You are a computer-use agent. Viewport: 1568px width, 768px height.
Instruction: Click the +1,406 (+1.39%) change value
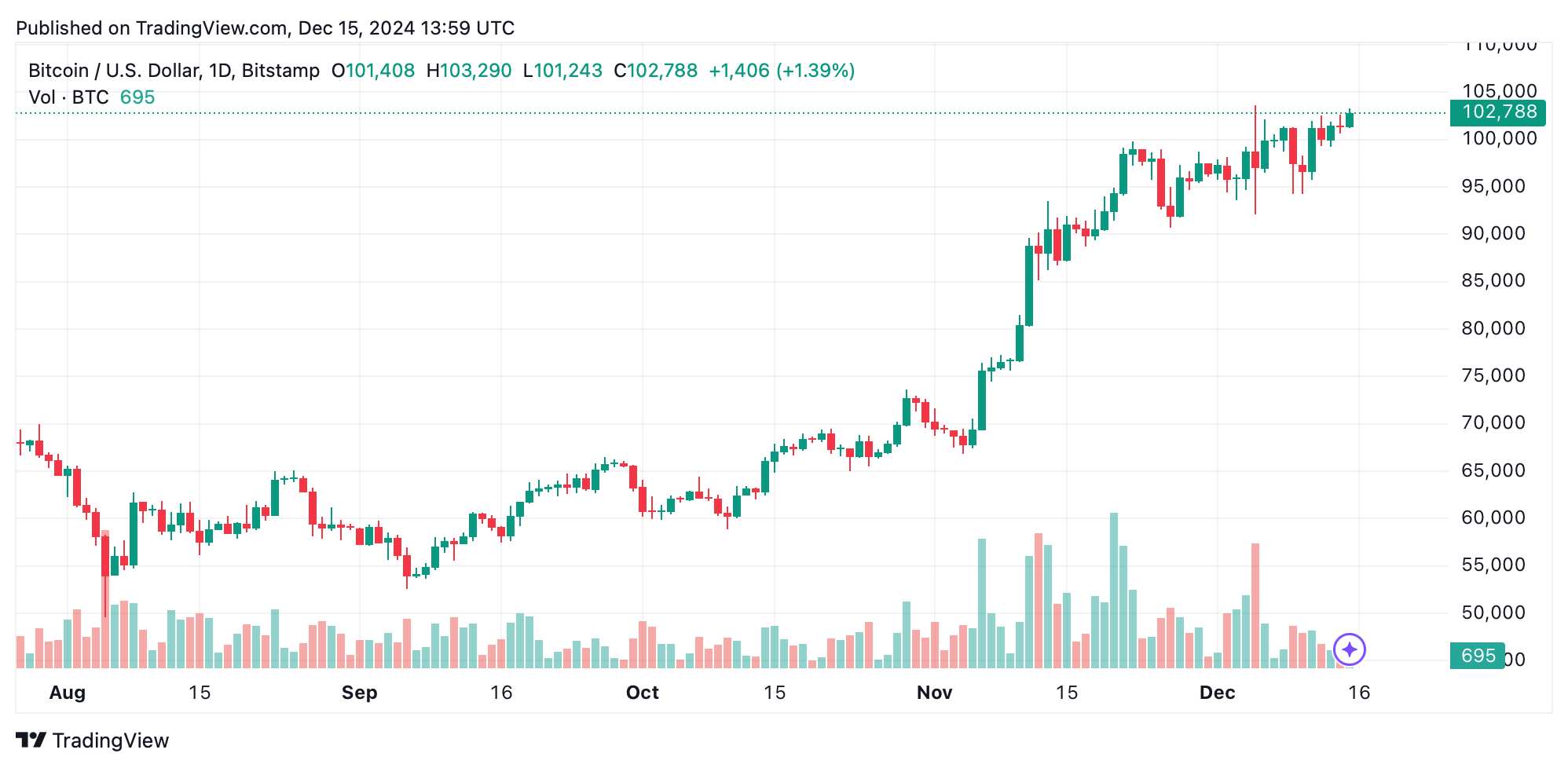coord(782,71)
